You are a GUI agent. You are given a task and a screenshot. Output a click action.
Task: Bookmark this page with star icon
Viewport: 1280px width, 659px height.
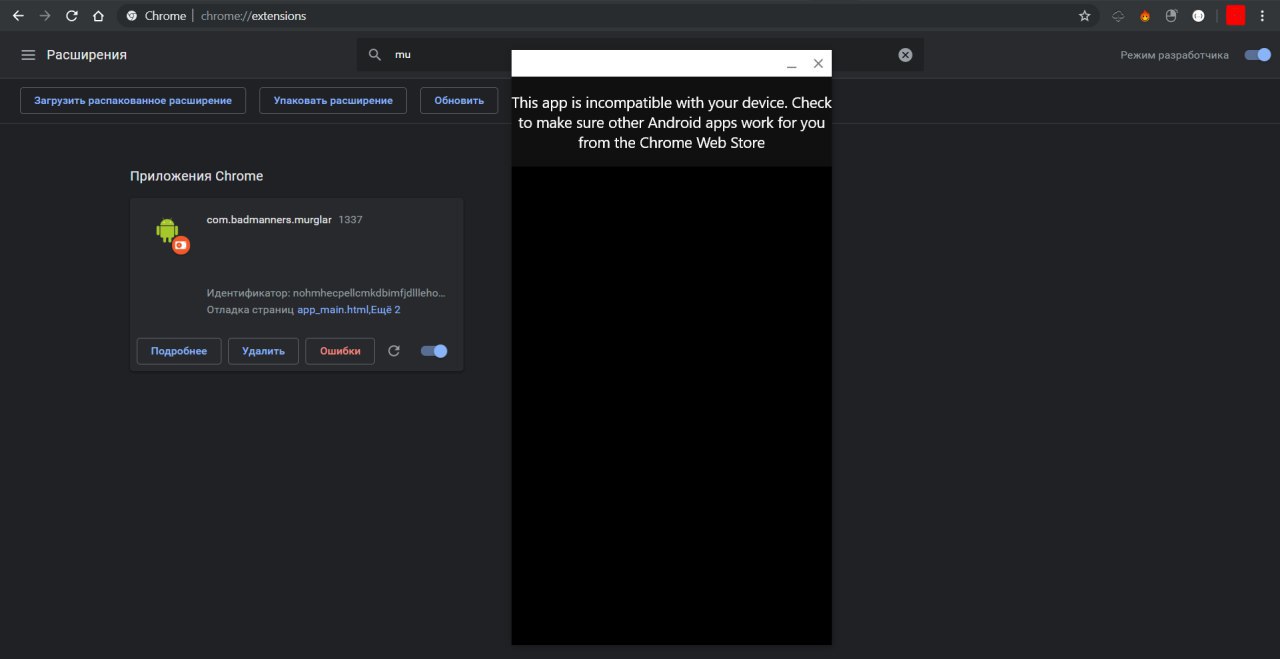(x=1085, y=16)
